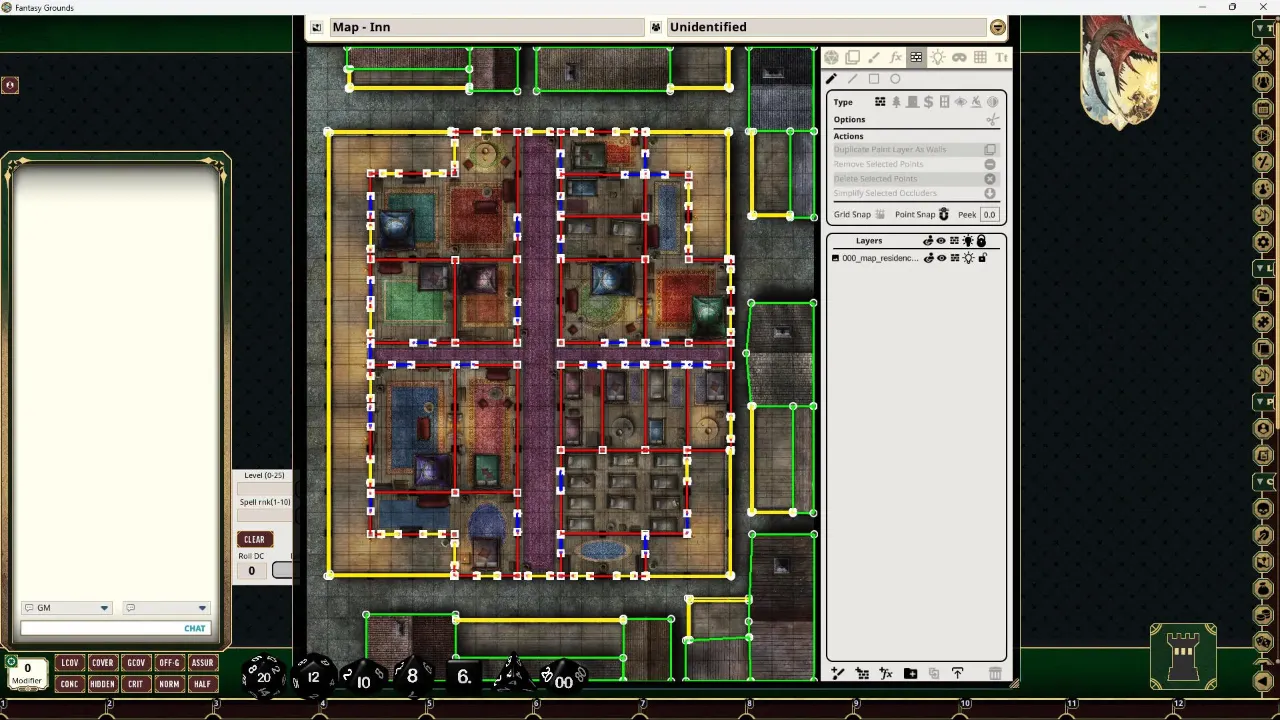Toggle token icon on 000_map_residence layer

point(928,258)
